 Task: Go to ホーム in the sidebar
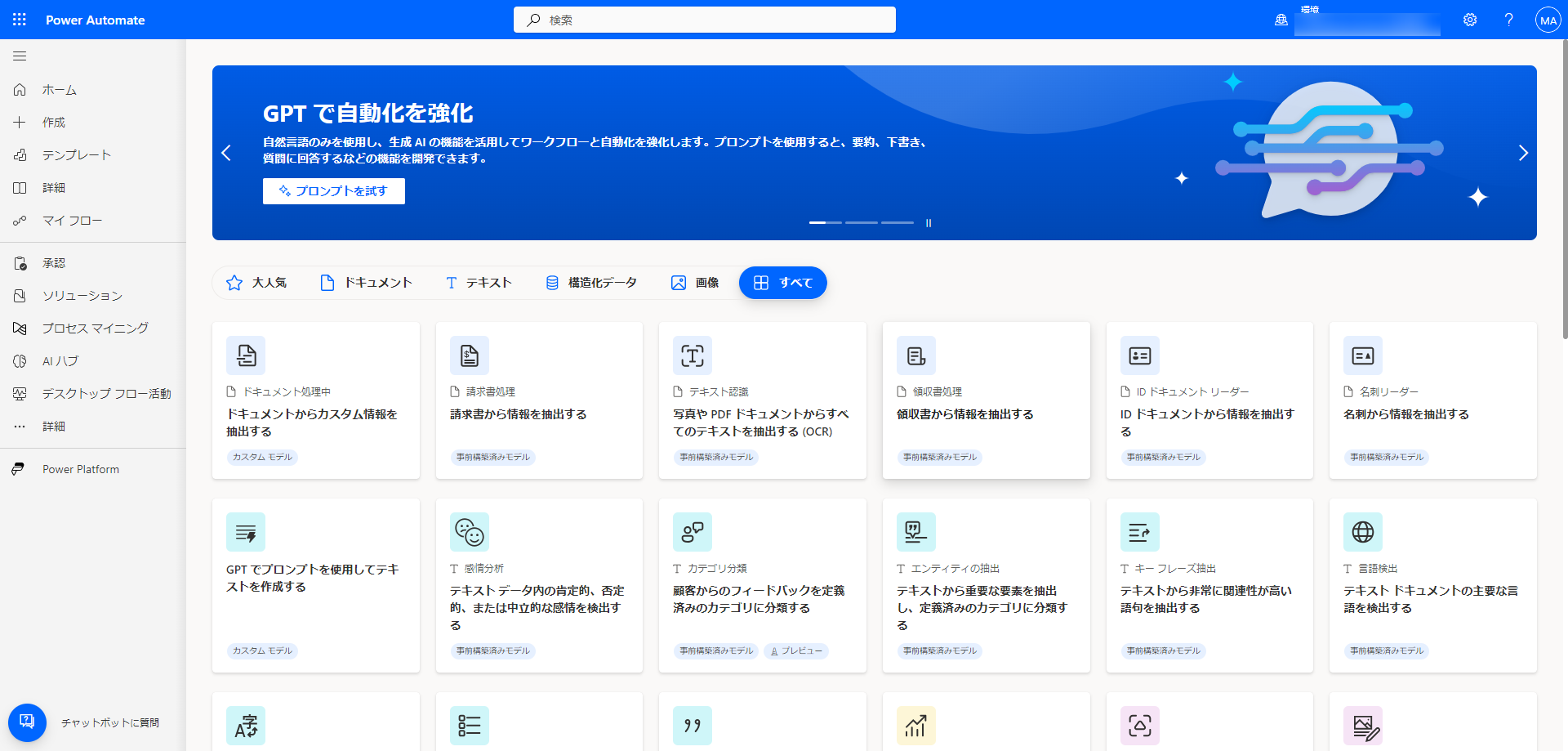point(93,90)
